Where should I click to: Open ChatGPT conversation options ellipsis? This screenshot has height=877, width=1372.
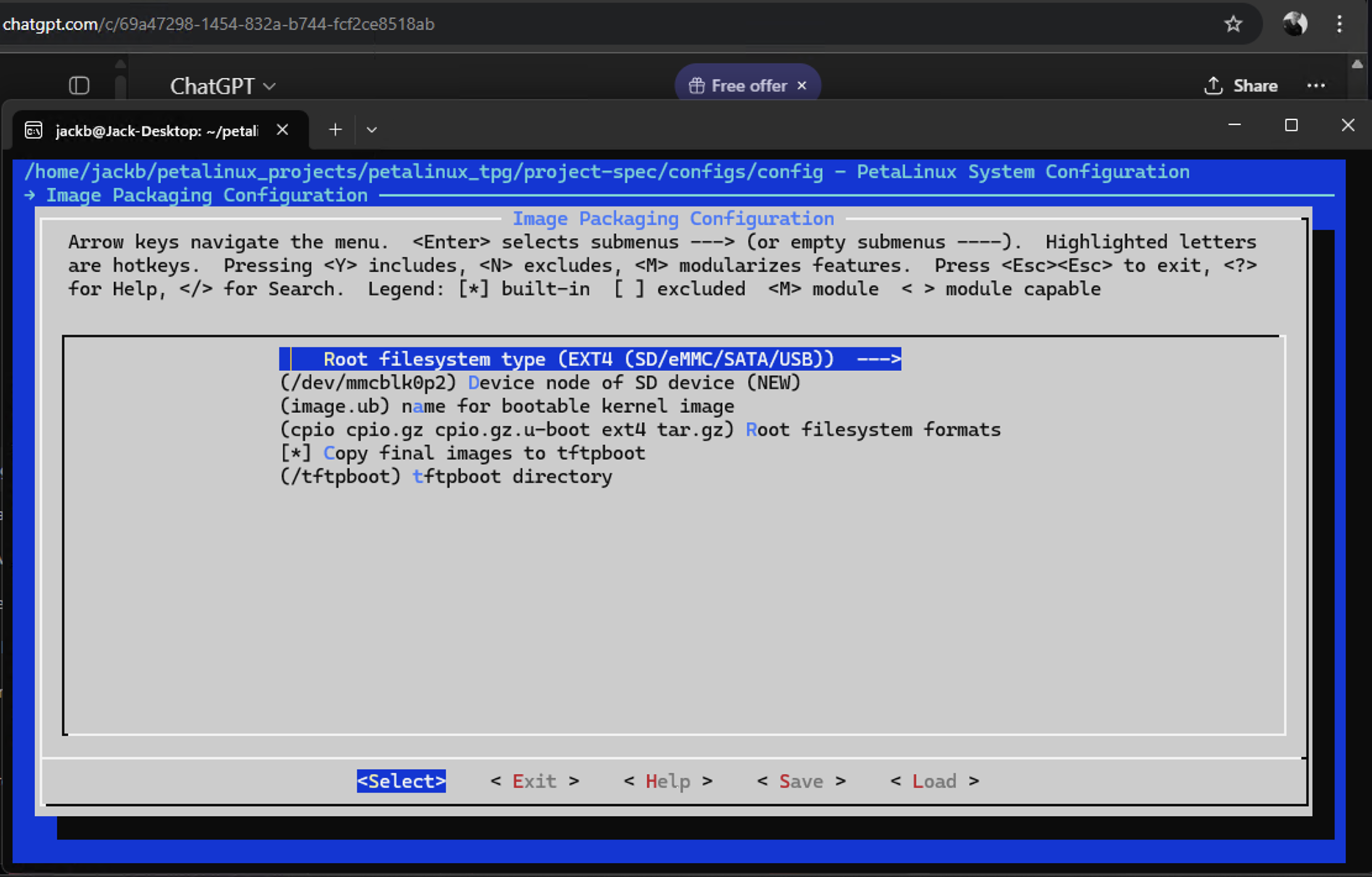point(1316,85)
